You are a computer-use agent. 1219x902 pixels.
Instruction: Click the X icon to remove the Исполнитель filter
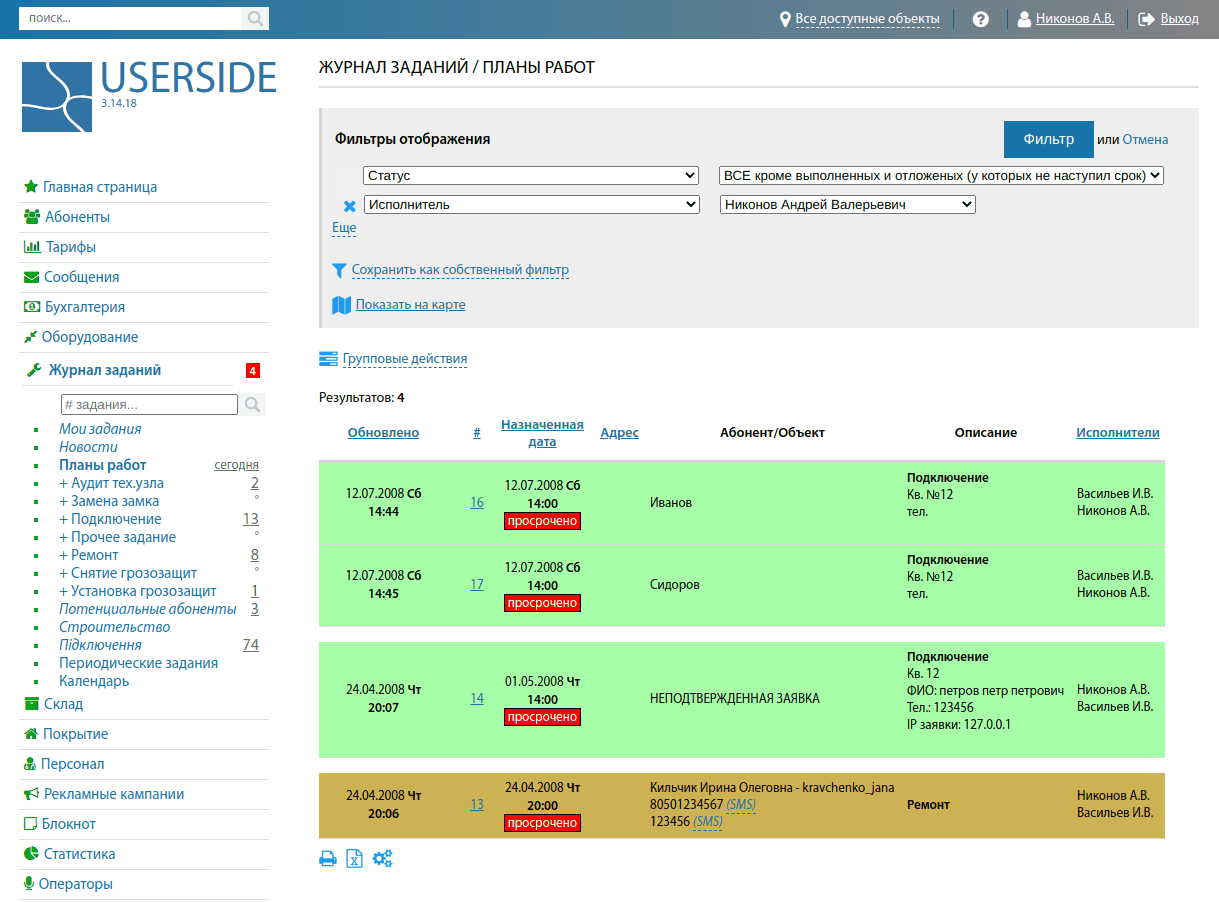[x=348, y=207]
